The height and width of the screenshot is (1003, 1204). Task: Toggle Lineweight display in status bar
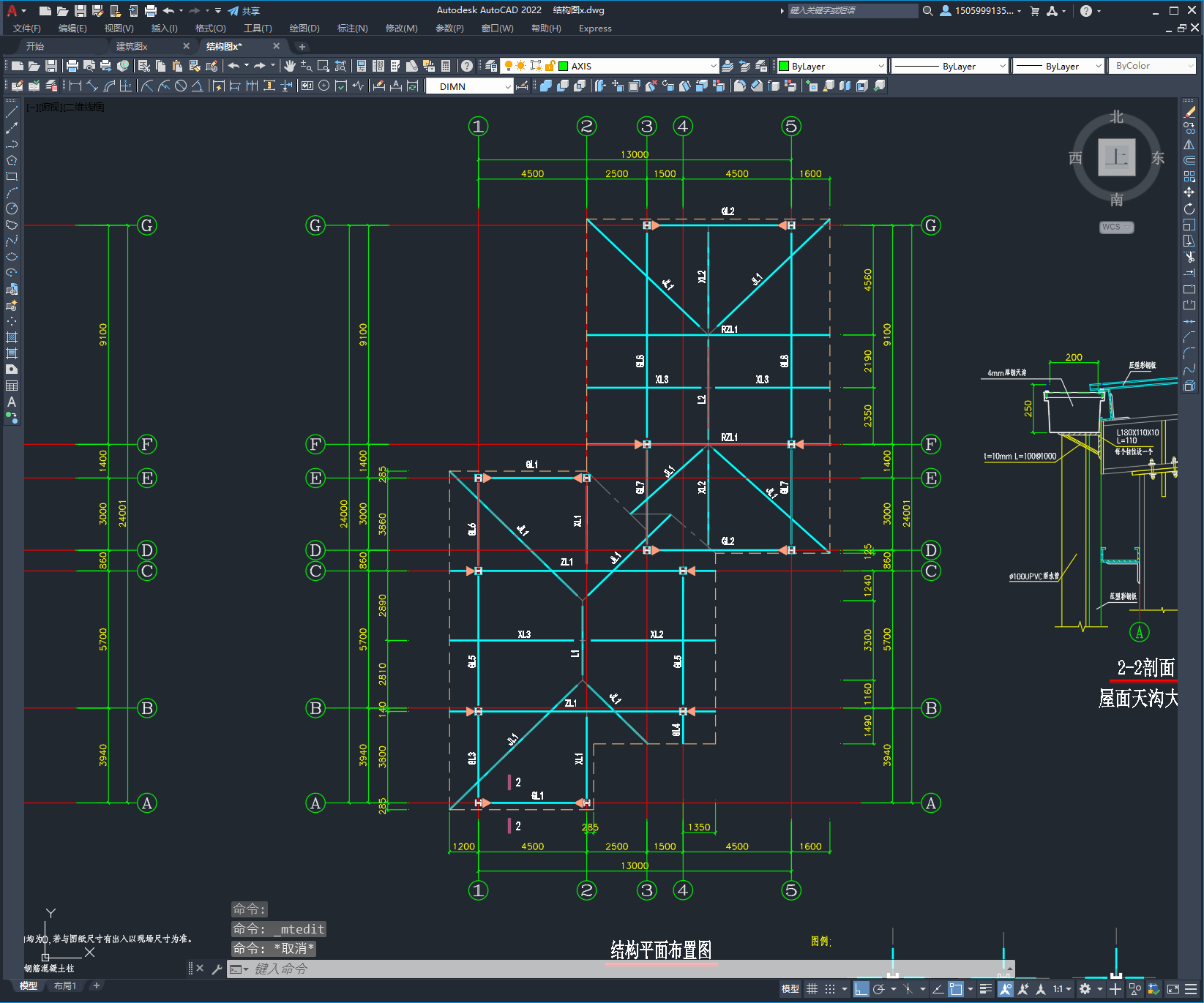pos(986,989)
